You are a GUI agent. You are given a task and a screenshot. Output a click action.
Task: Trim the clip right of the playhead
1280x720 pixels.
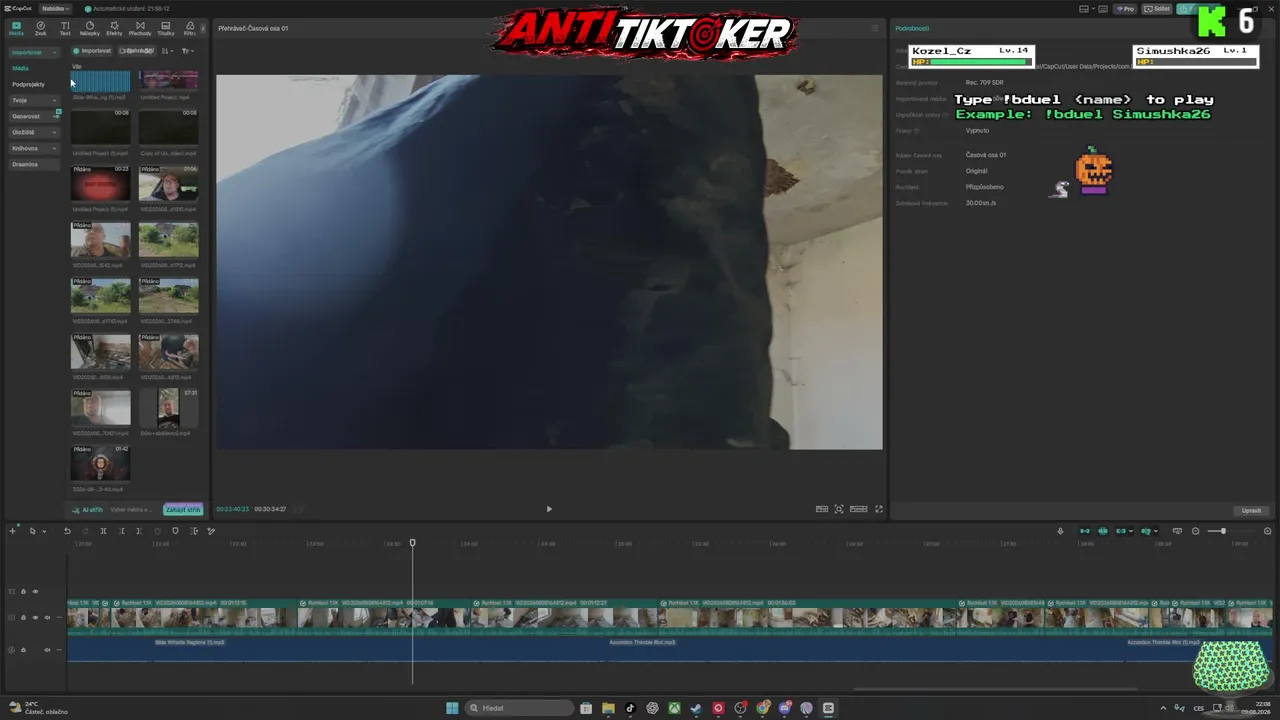(x=139, y=531)
